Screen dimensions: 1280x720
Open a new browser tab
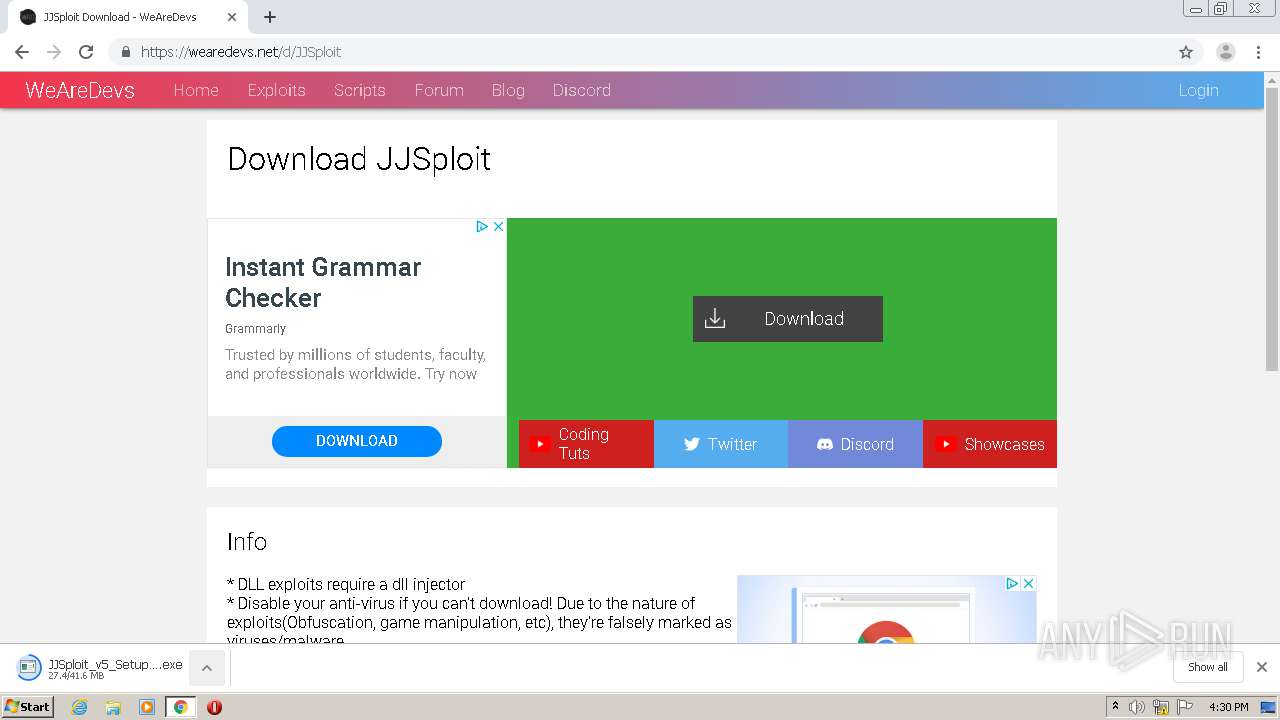[x=270, y=17]
